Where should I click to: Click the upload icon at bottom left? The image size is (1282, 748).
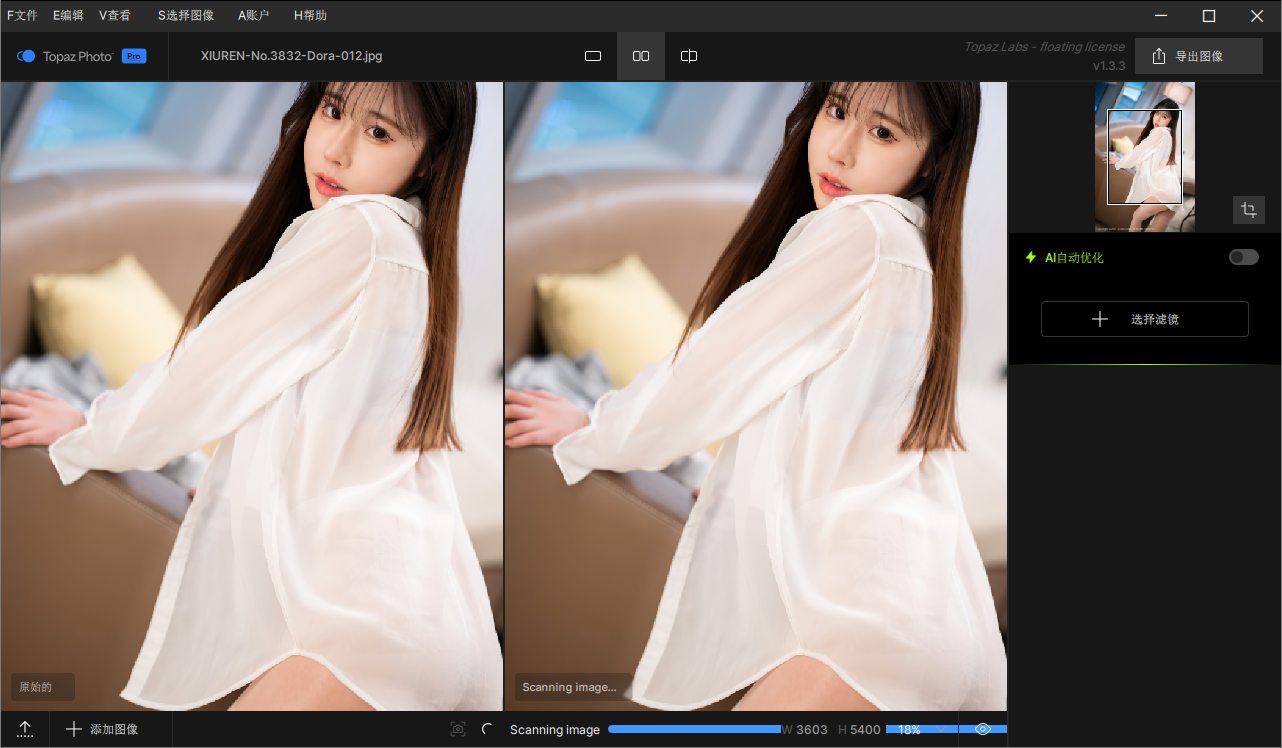point(25,729)
